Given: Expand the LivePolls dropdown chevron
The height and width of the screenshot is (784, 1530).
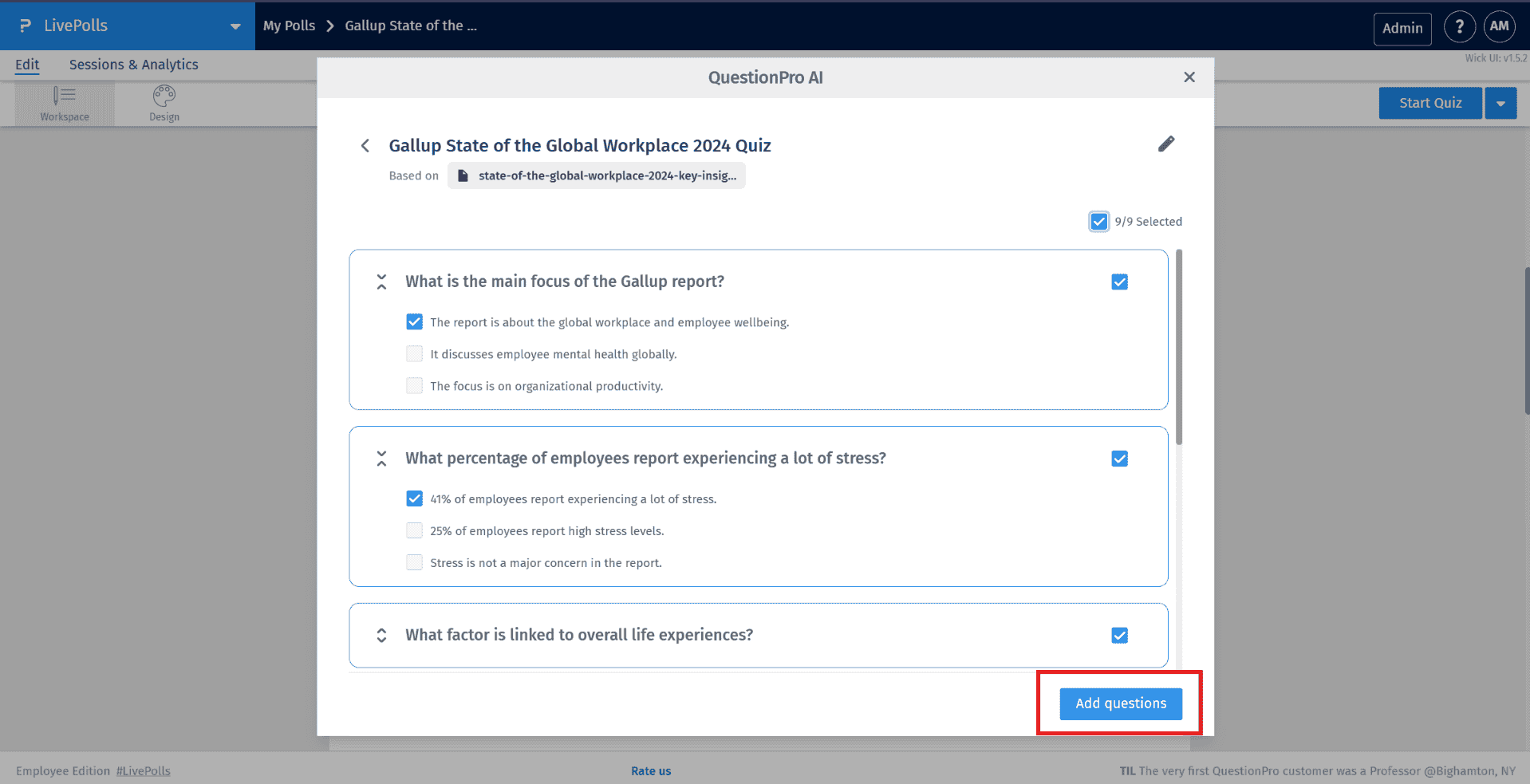Looking at the screenshot, I should 235,26.
